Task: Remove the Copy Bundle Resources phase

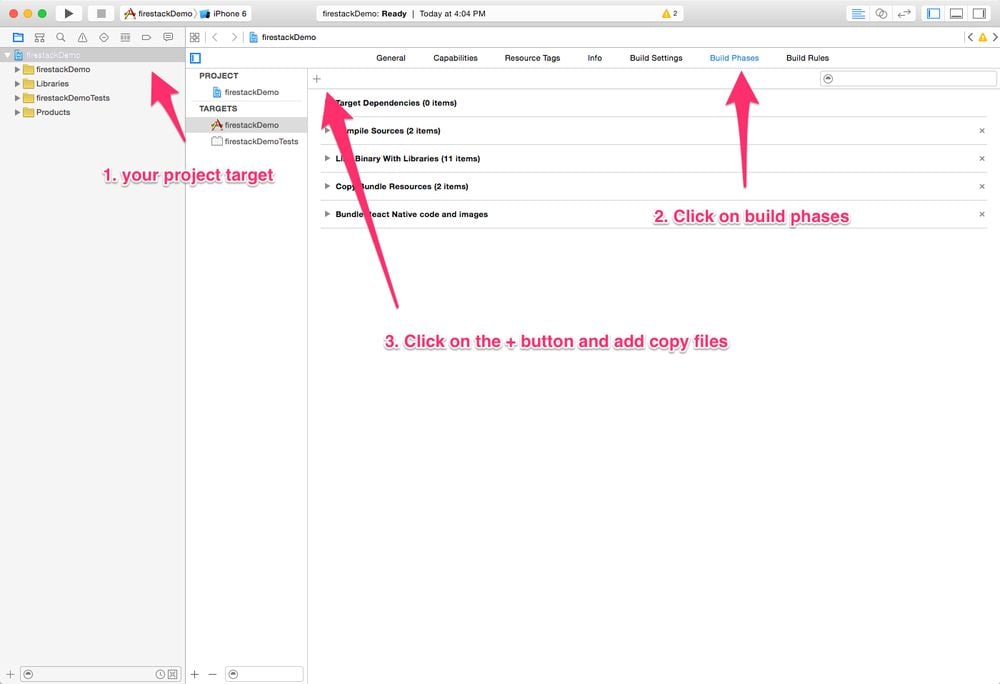Action: tap(982, 187)
